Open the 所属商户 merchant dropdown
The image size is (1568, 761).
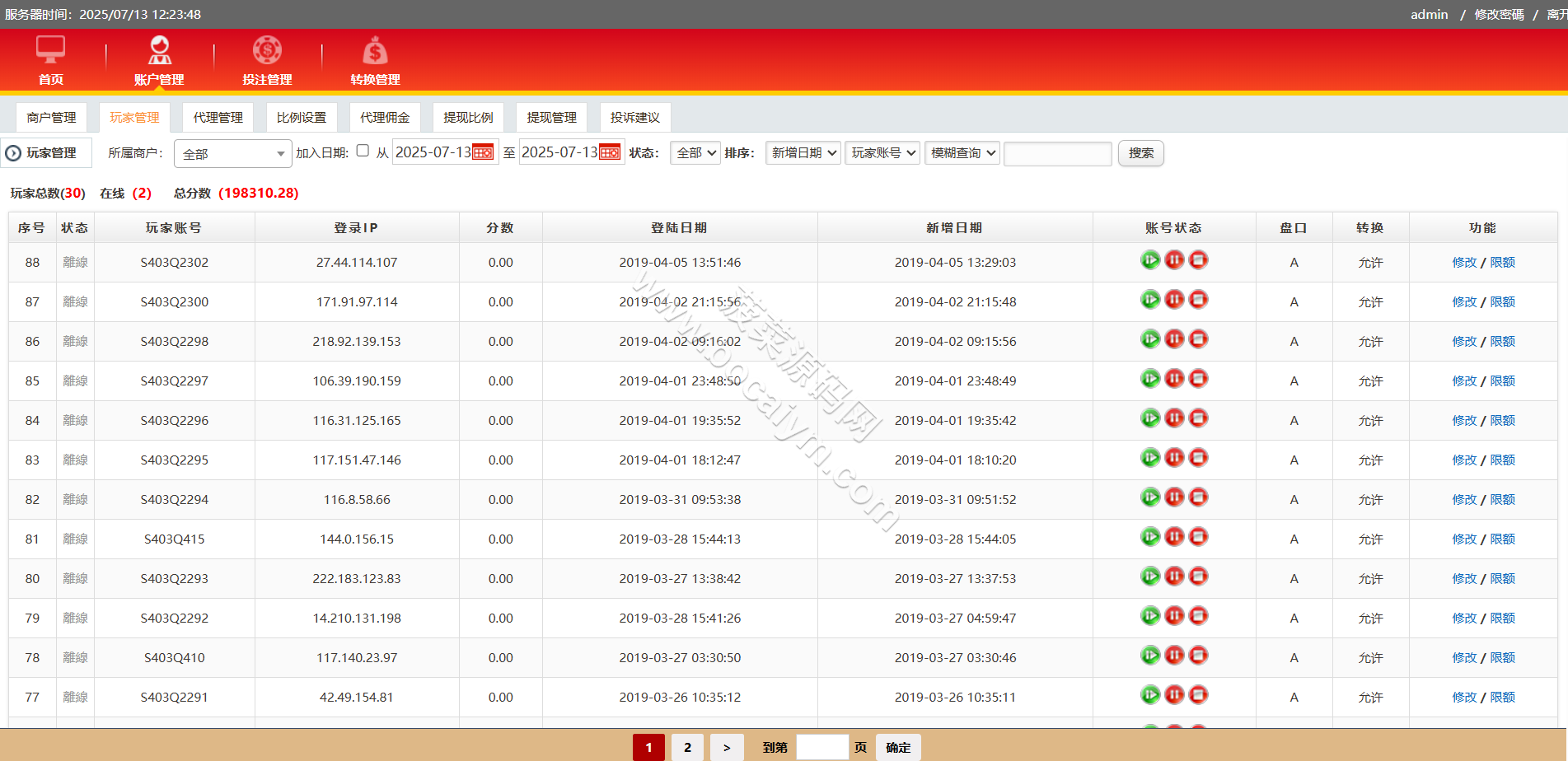233,154
